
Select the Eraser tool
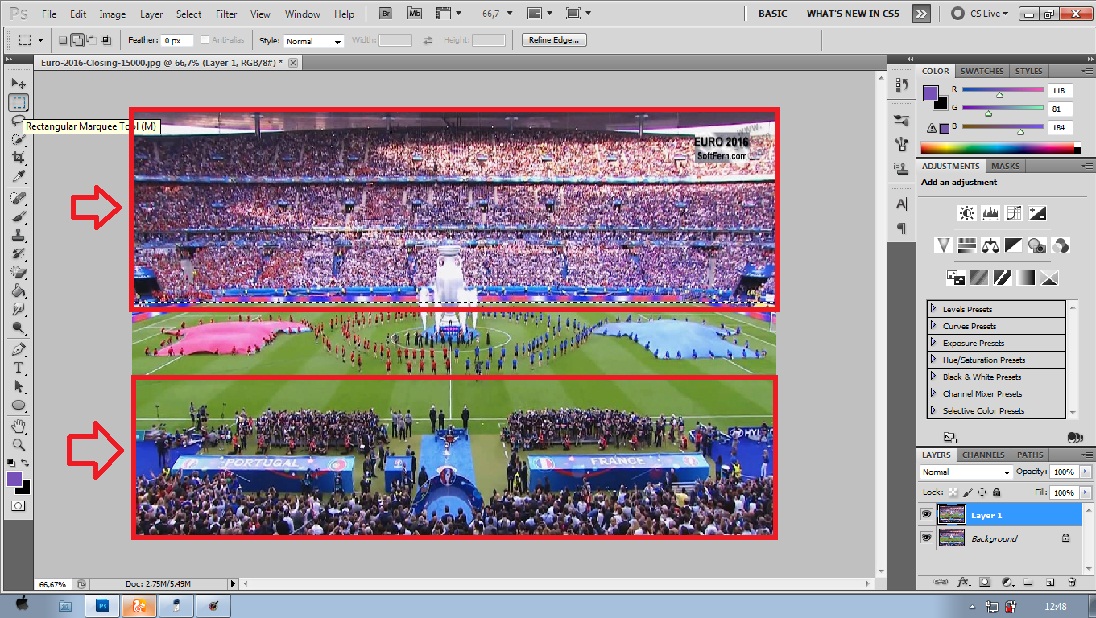[x=18, y=273]
